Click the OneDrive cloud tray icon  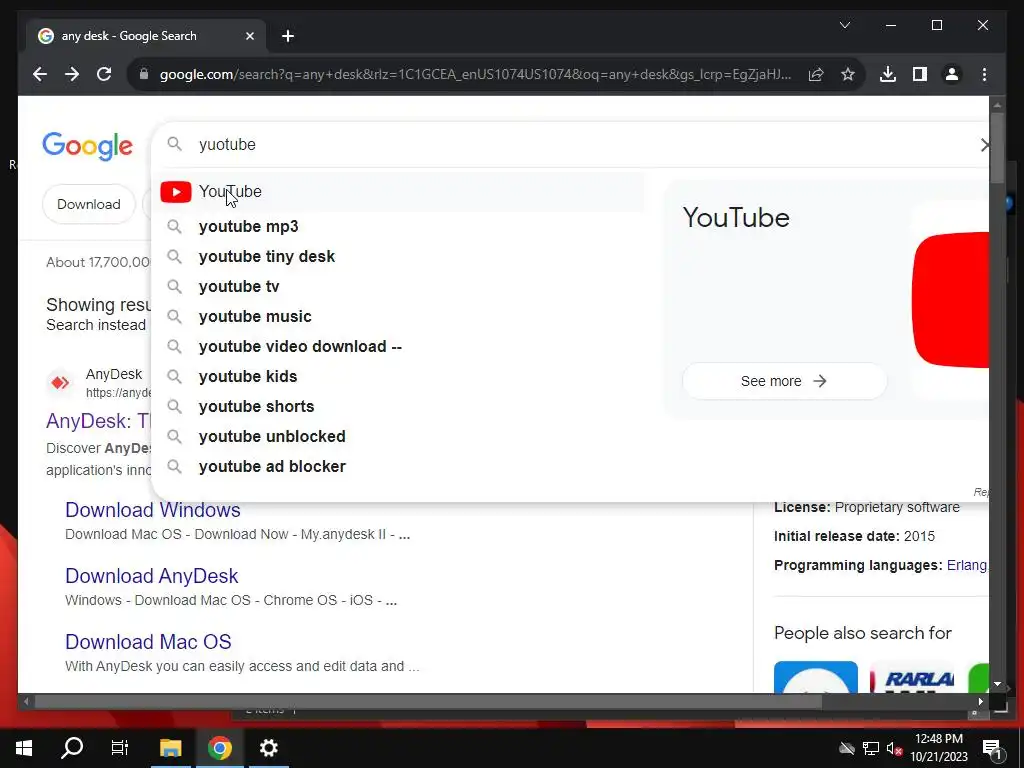847,748
